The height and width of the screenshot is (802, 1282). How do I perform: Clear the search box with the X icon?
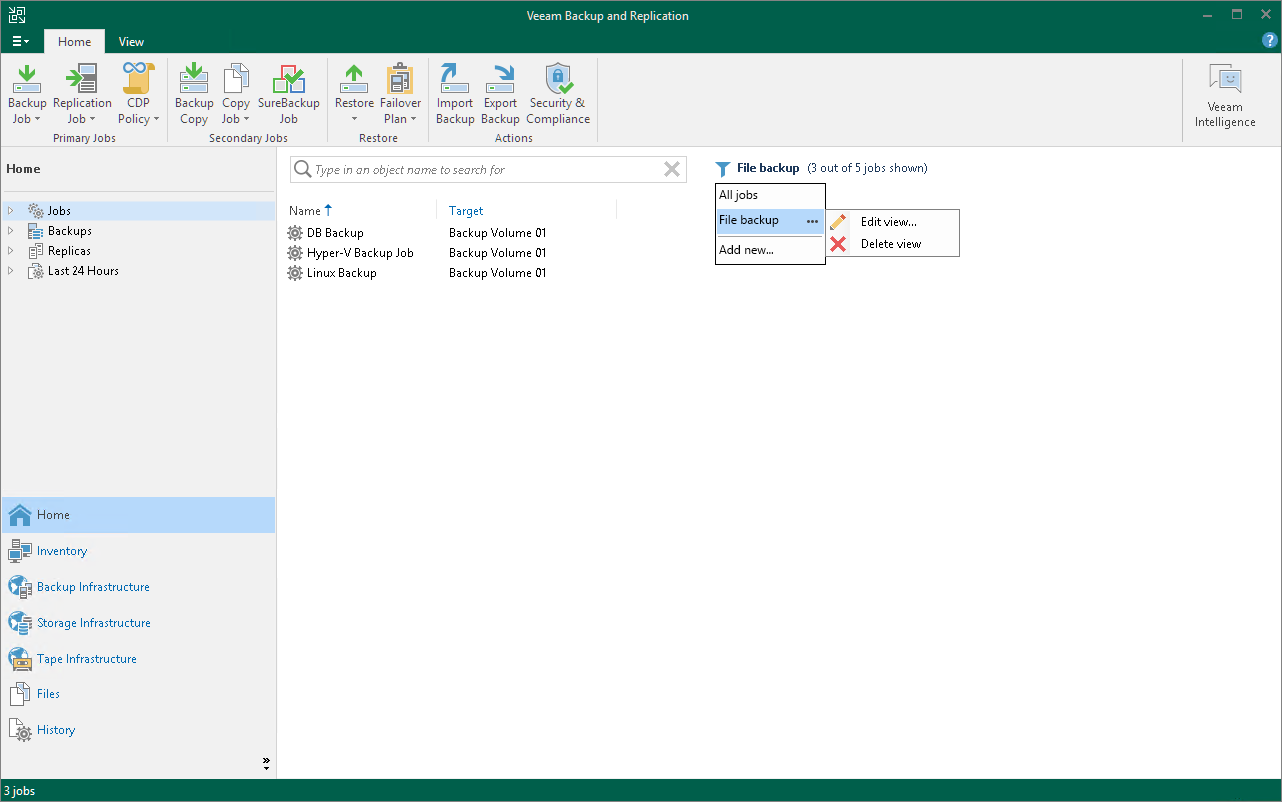(x=672, y=170)
